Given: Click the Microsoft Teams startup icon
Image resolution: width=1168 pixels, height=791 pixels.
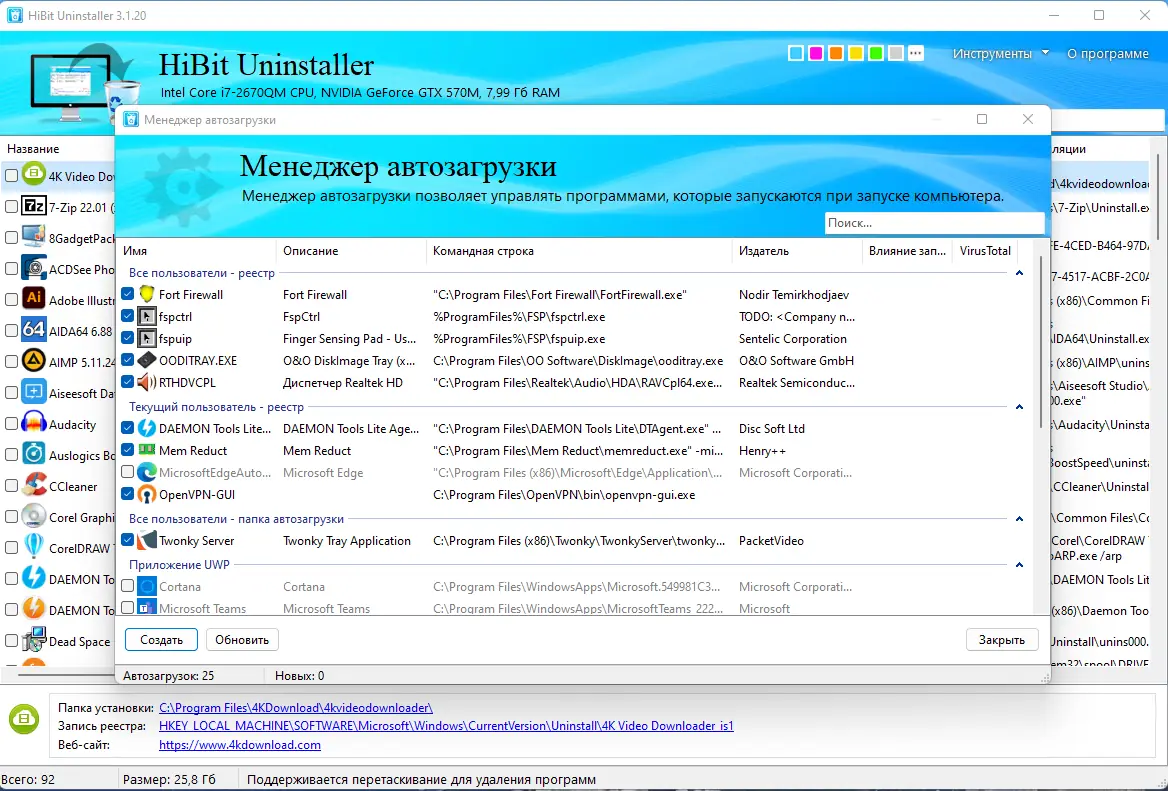Looking at the screenshot, I should click(147, 608).
